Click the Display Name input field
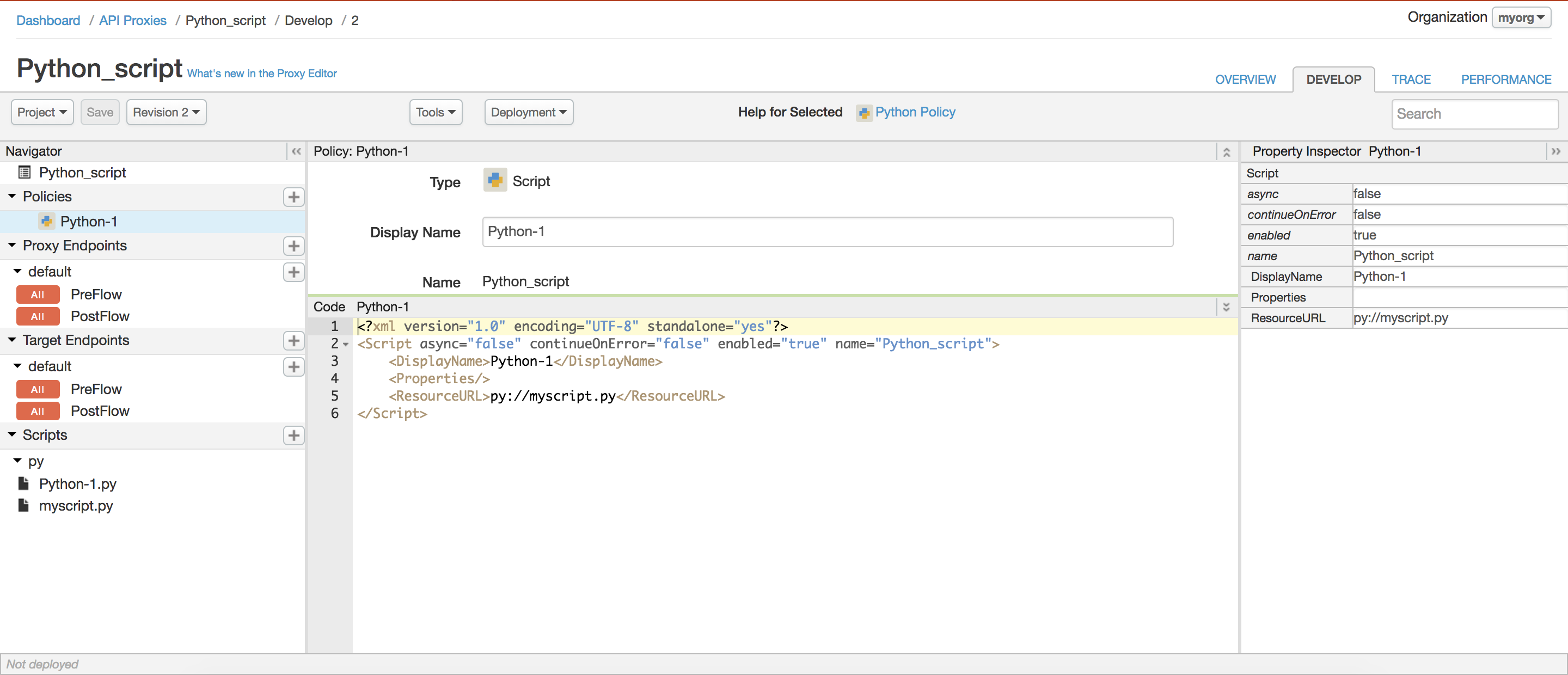Image resolution: width=1568 pixels, height=675 pixels. 824,231
